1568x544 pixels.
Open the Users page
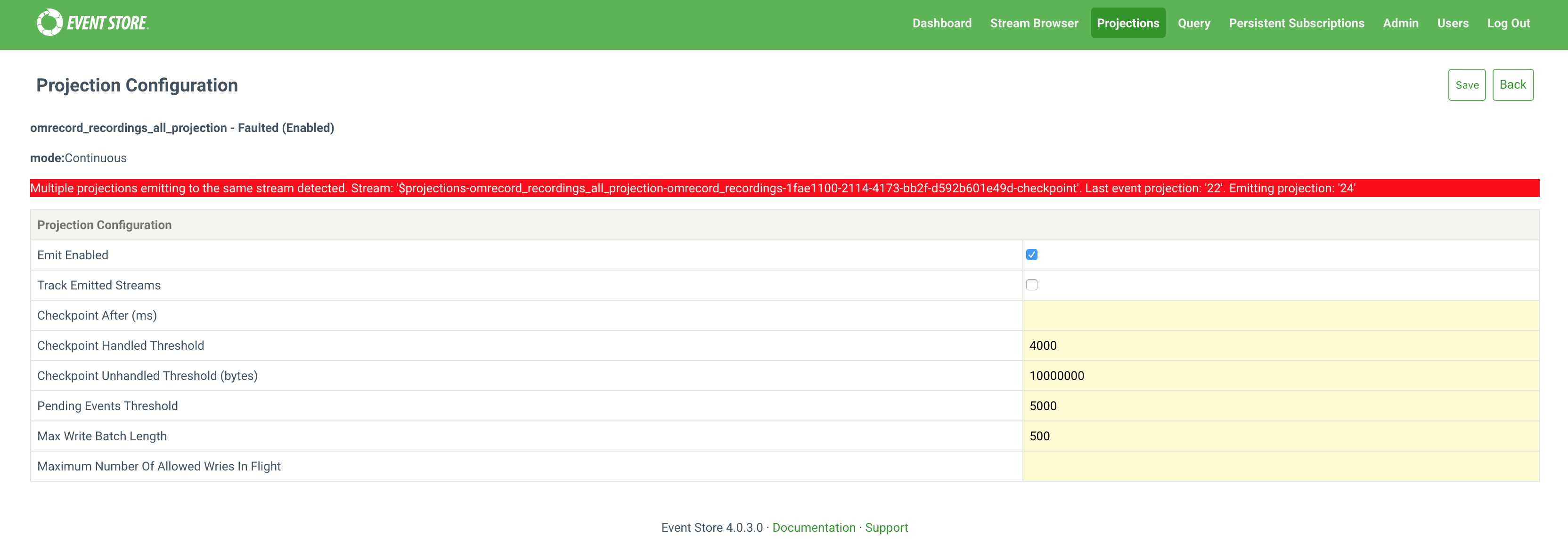pos(1453,23)
